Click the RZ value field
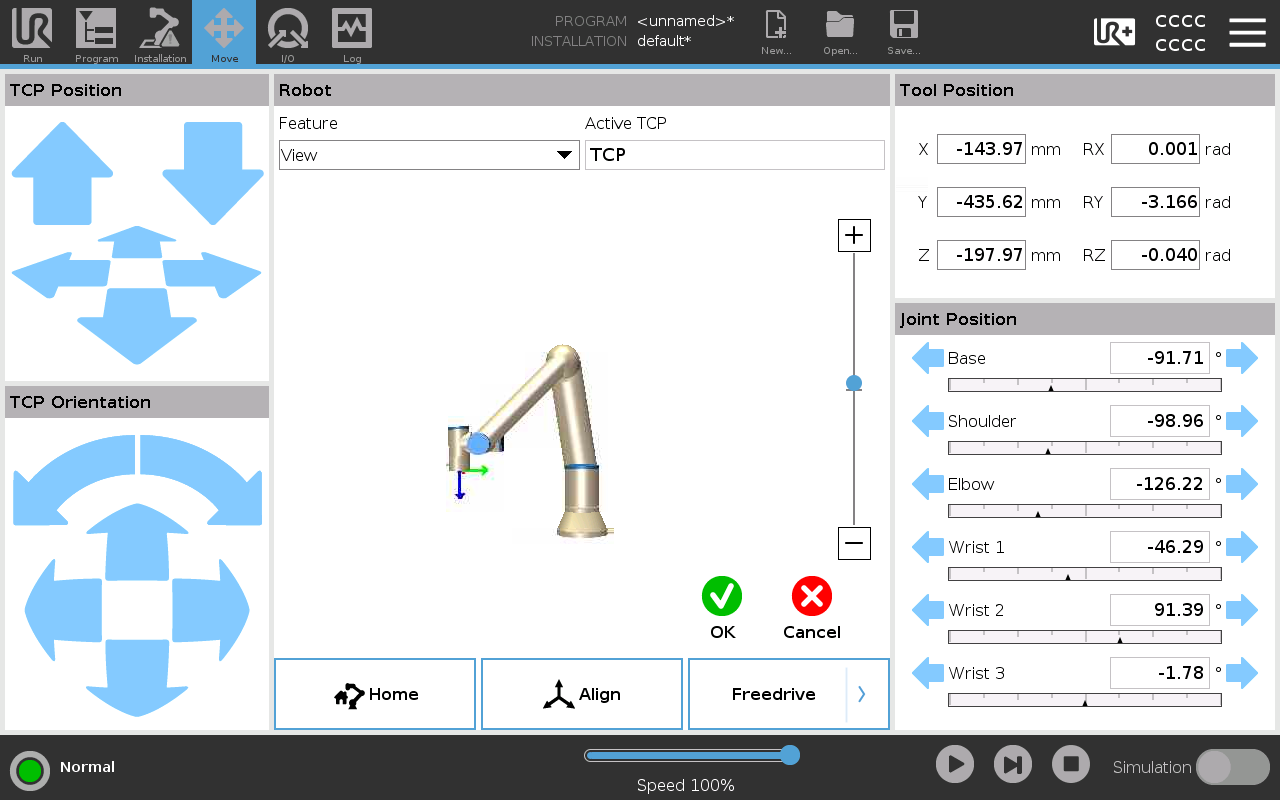 (x=1155, y=255)
